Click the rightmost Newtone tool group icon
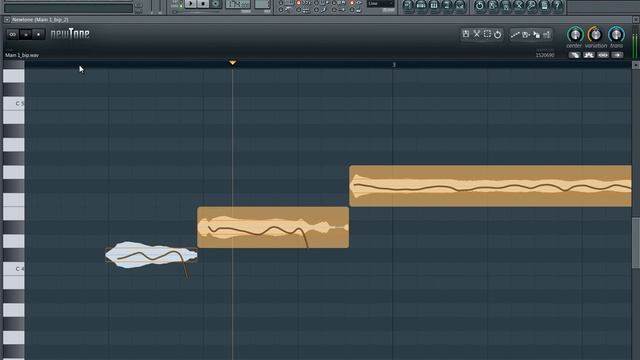The width and height of the screenshot is (640, 360). click(547, 35)
